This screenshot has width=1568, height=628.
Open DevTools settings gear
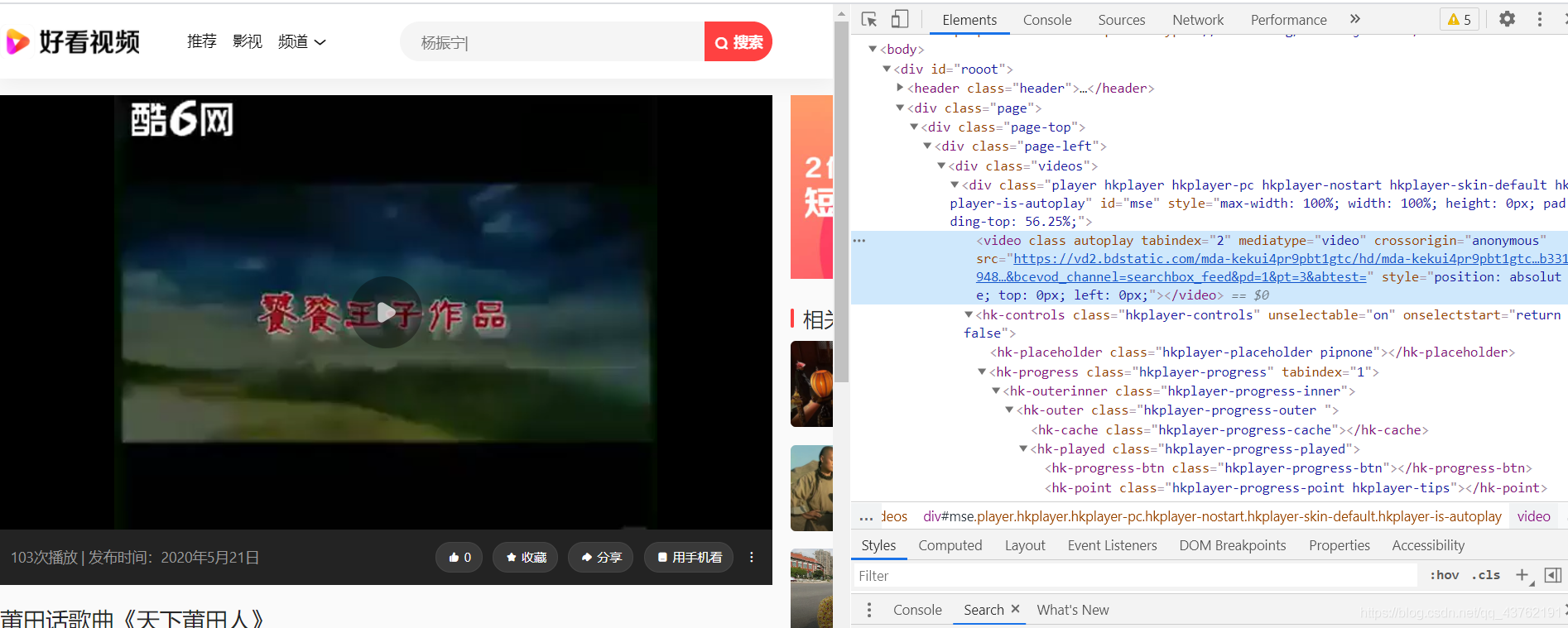[x=1508, y=19]
